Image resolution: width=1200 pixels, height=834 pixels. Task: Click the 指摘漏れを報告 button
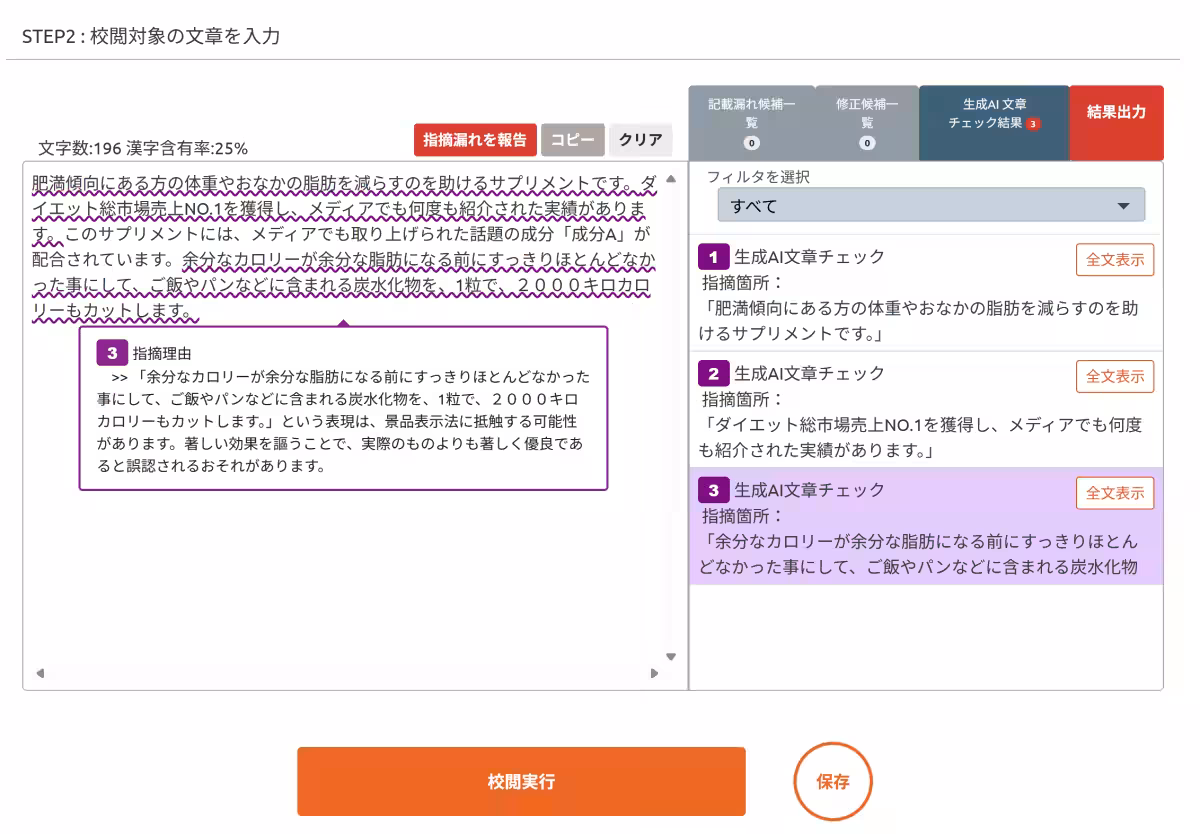click(x=475, y=140)
